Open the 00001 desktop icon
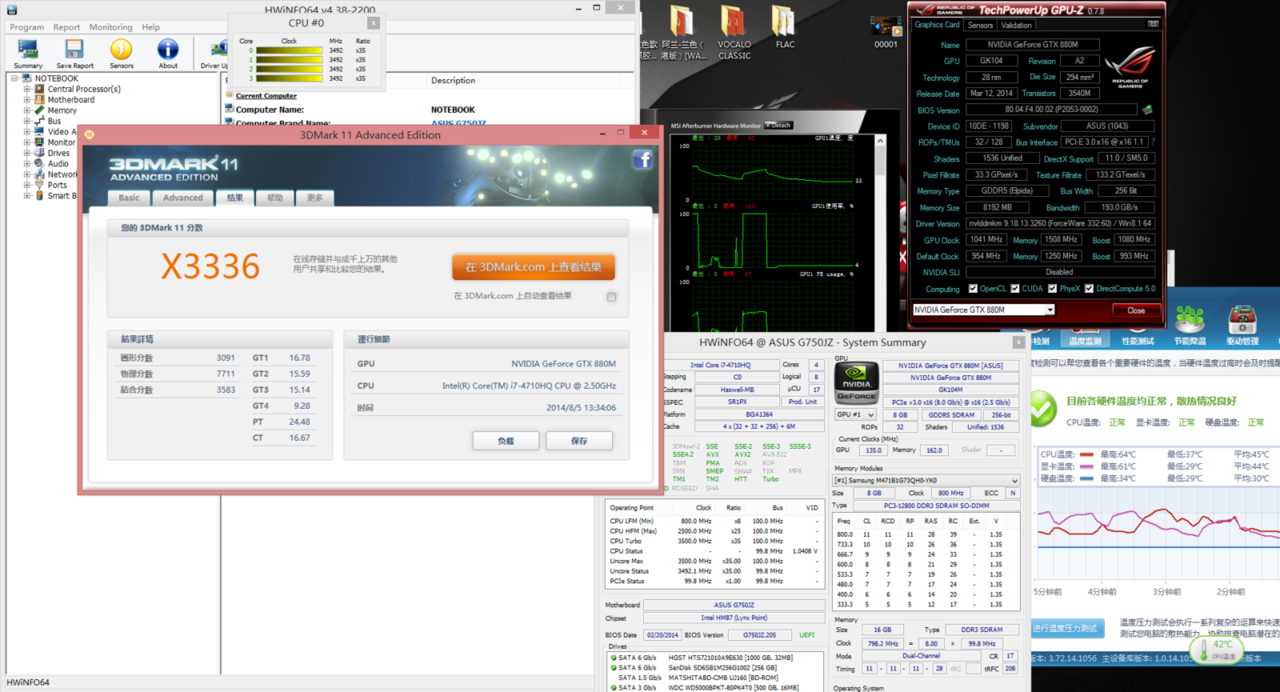This screenshot has width=1280, height=692. coord(885,33)
